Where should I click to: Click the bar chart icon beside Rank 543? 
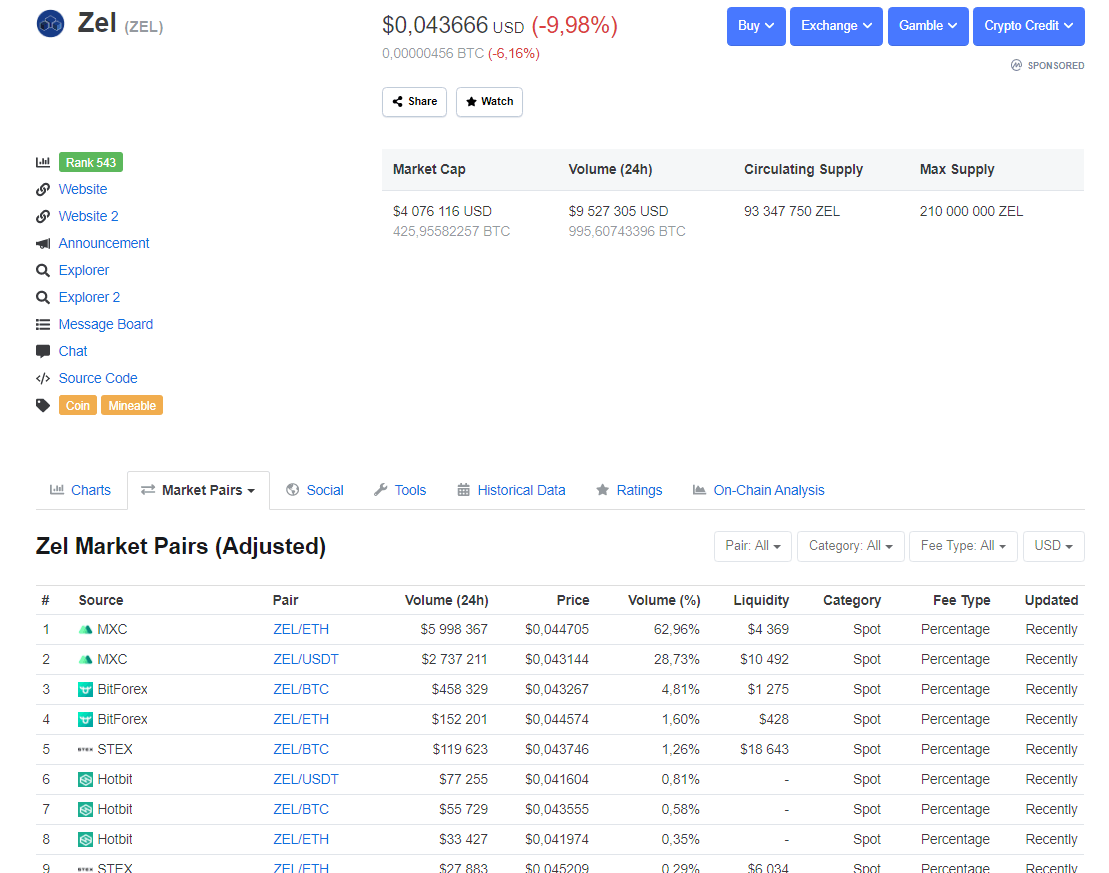(x=43, y=162)
